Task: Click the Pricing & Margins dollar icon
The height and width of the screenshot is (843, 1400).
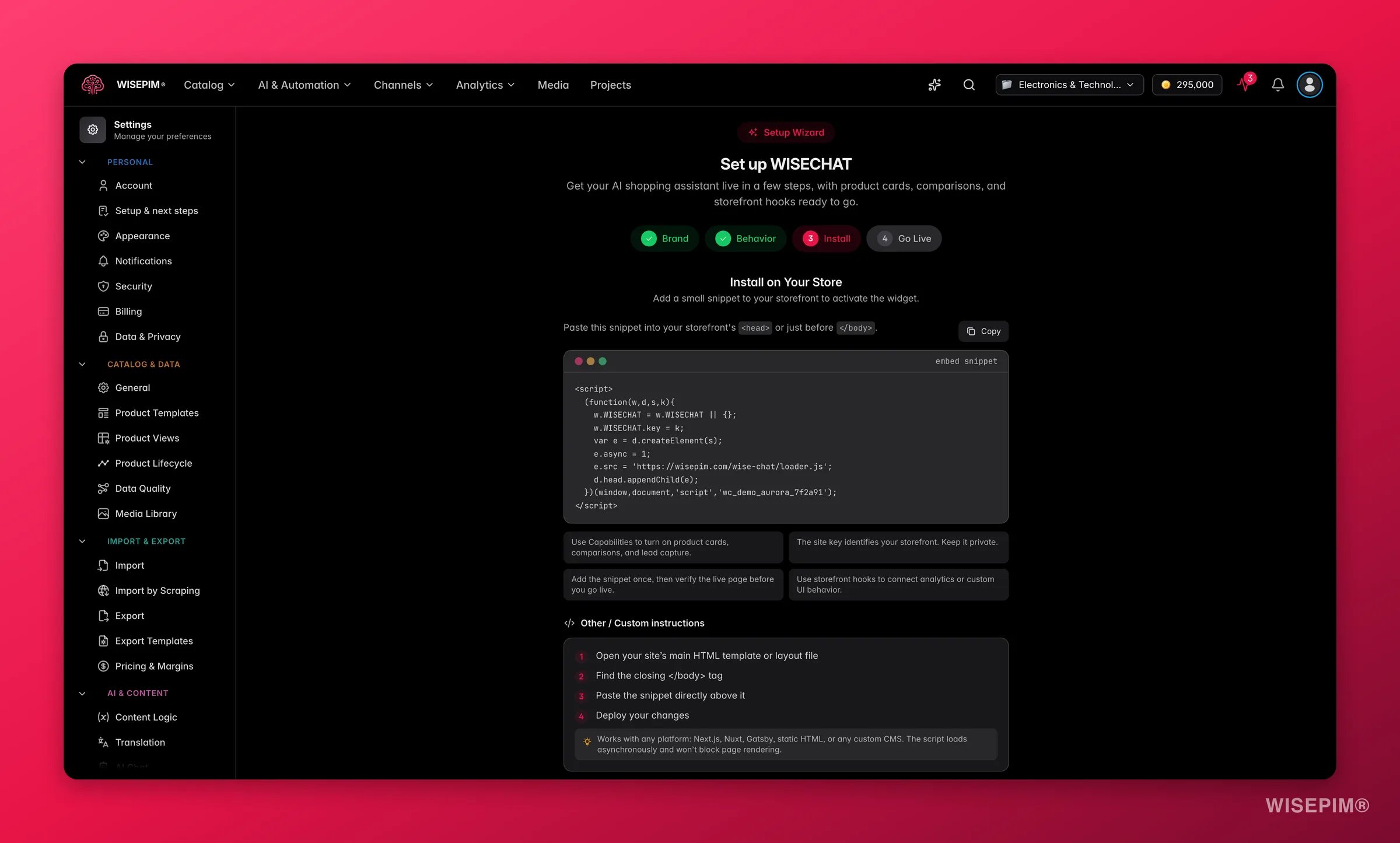Action: click(x=103, y=666)
